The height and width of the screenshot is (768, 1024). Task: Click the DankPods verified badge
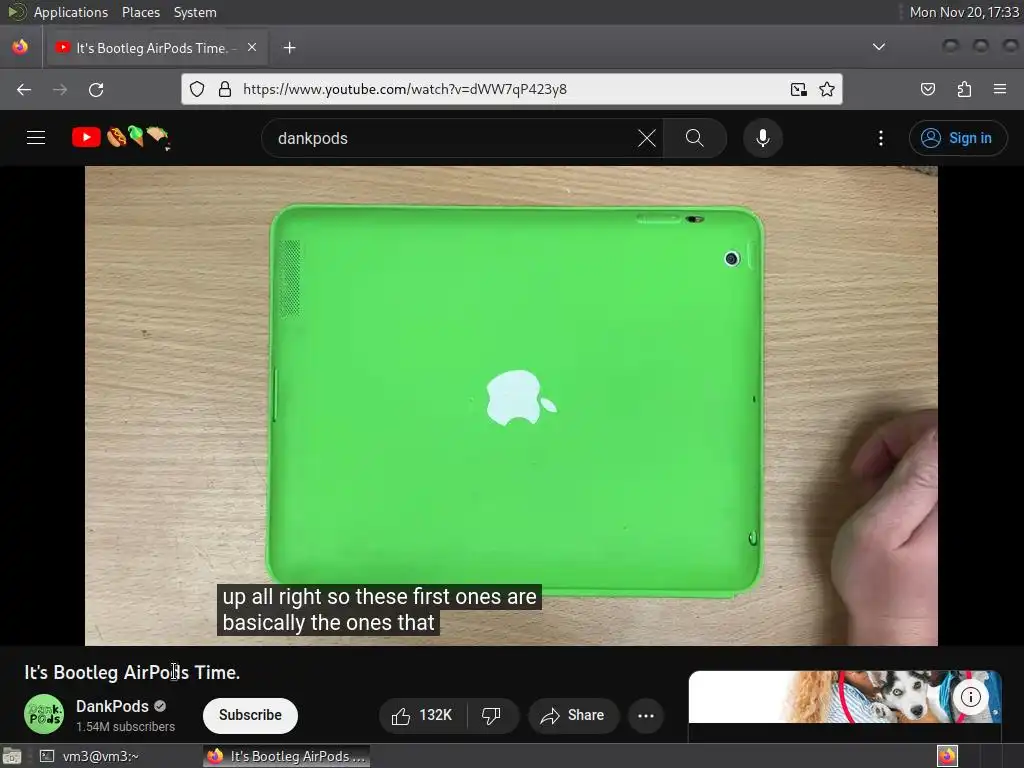160,706
